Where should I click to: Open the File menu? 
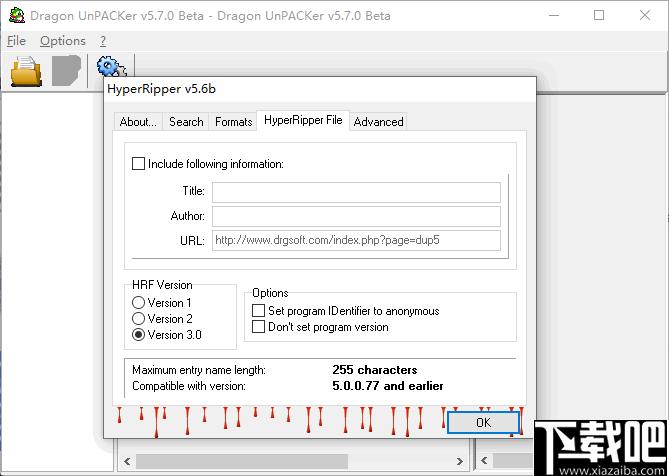point(16,41)
